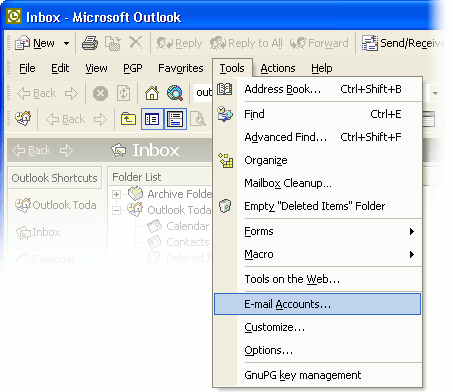Toggle the Preview Pane button
This screenshot has height=392, width=453.
coord(175,119)
